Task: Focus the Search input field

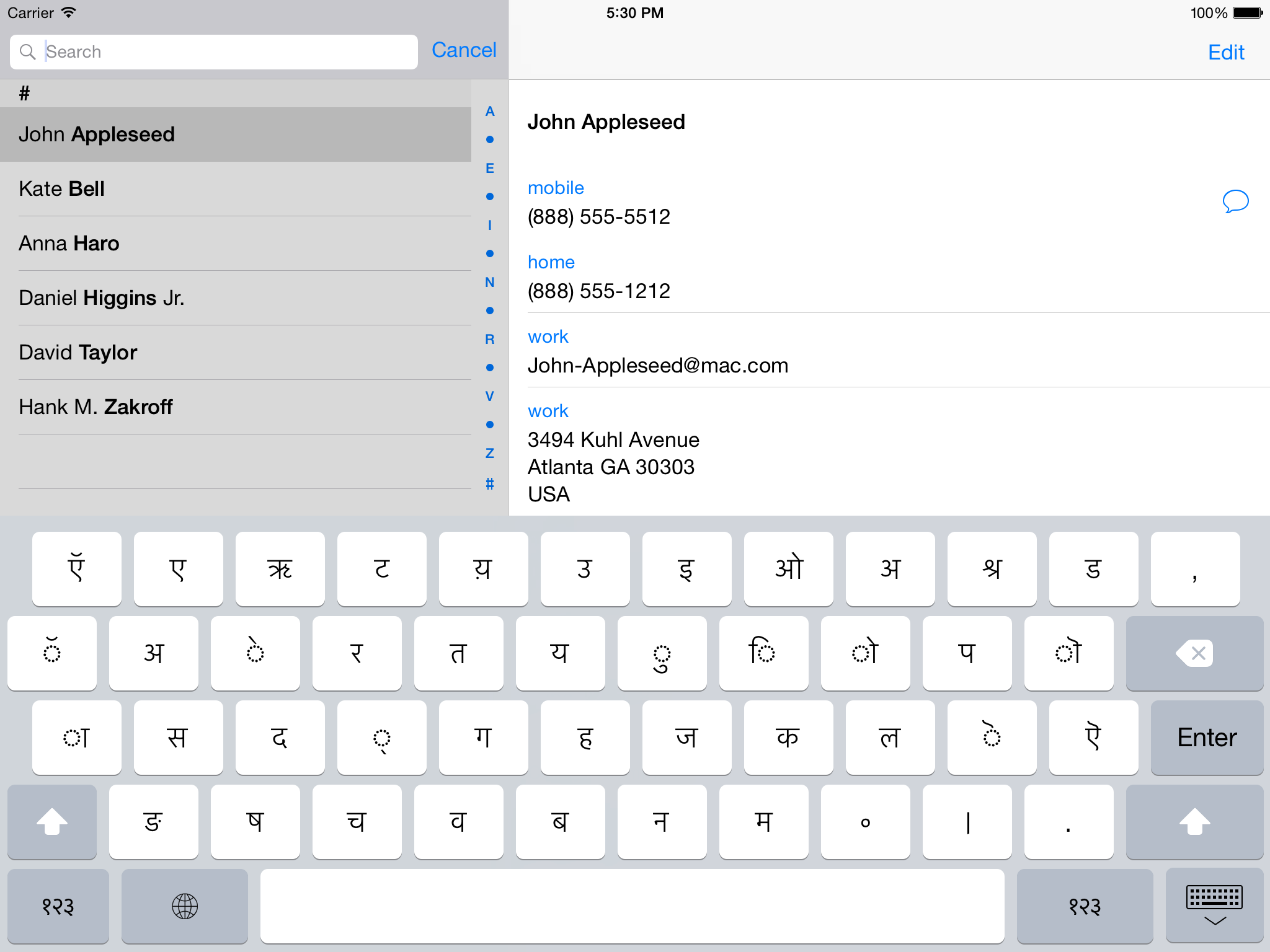Action: [x=214, y=52]
